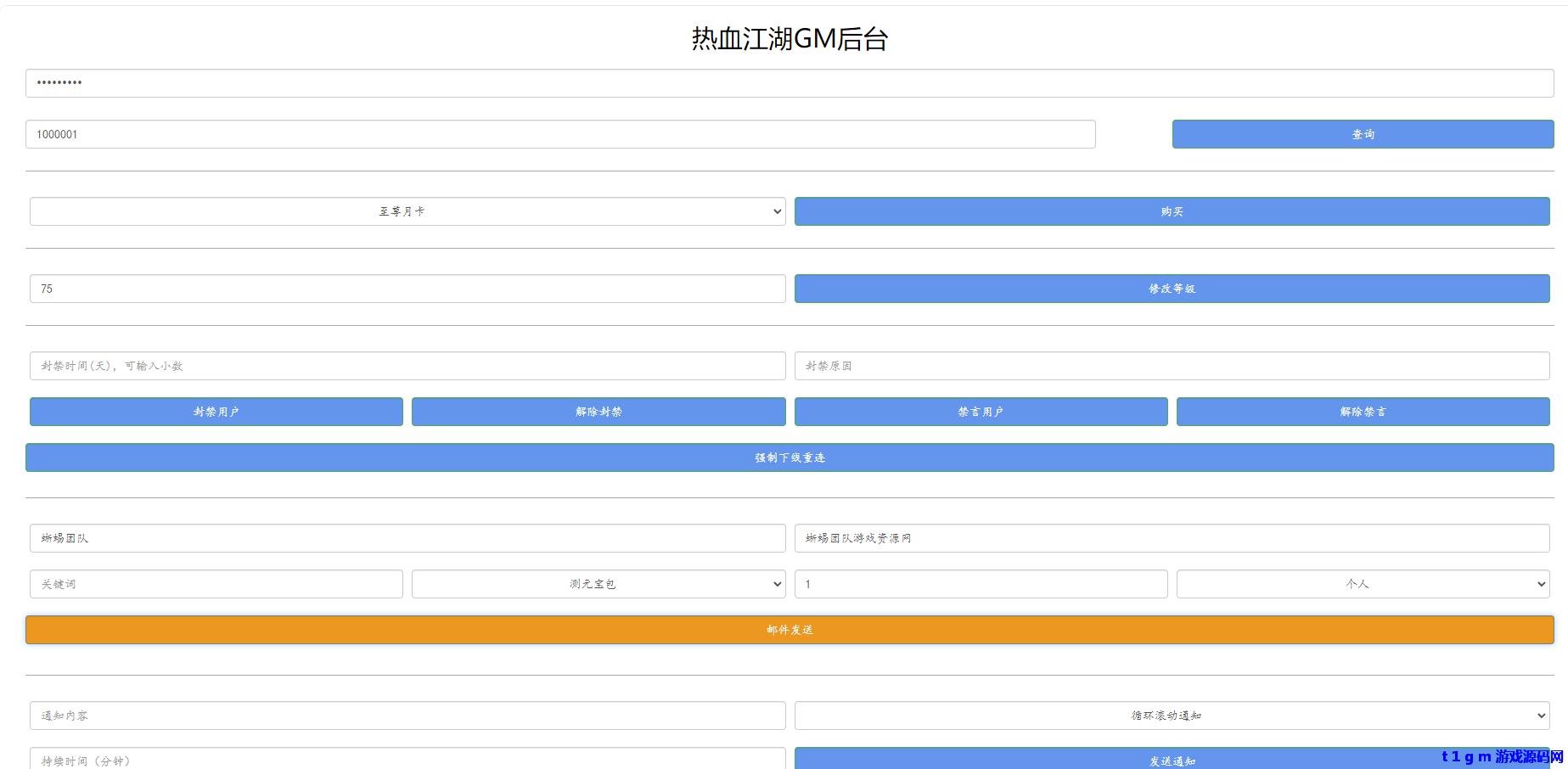Click the 解除禁言 unmute button
1568x769 pixels.
pyautogui.click(x=1363, y=412)
